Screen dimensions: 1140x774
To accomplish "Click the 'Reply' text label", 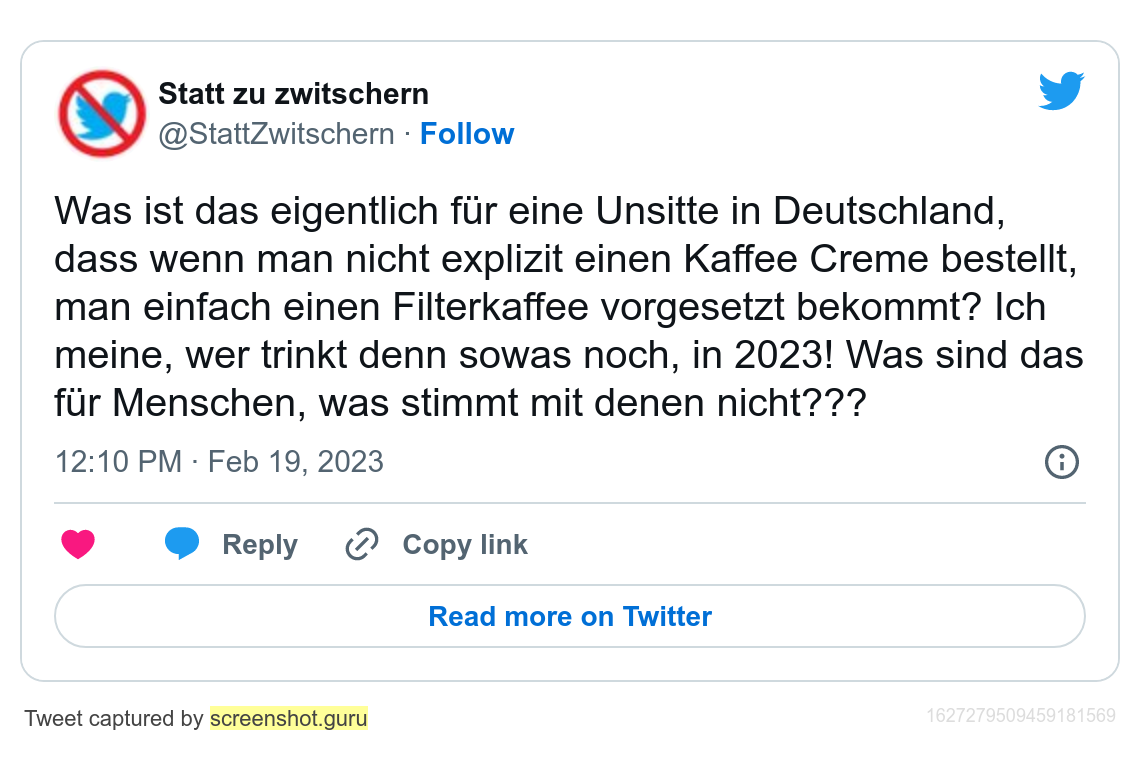I will tap(259, 545).
